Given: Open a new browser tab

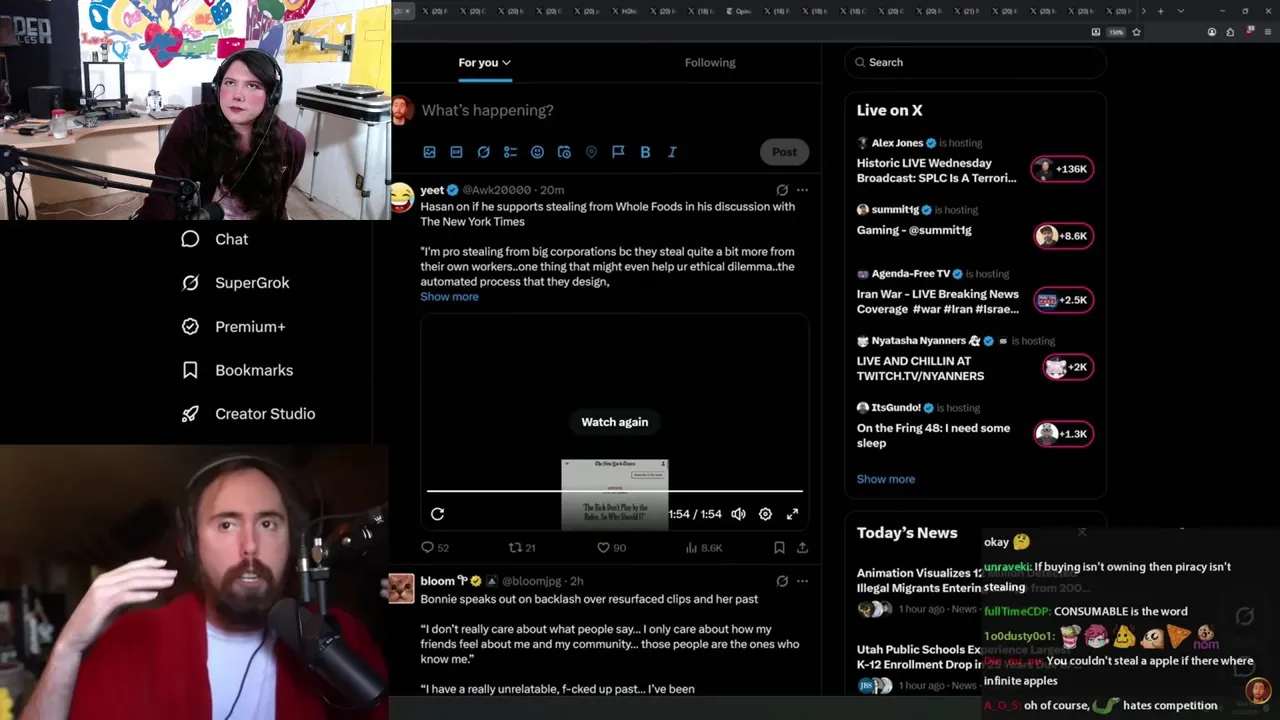Looking at the screenshot, I should click(1161, 11).
